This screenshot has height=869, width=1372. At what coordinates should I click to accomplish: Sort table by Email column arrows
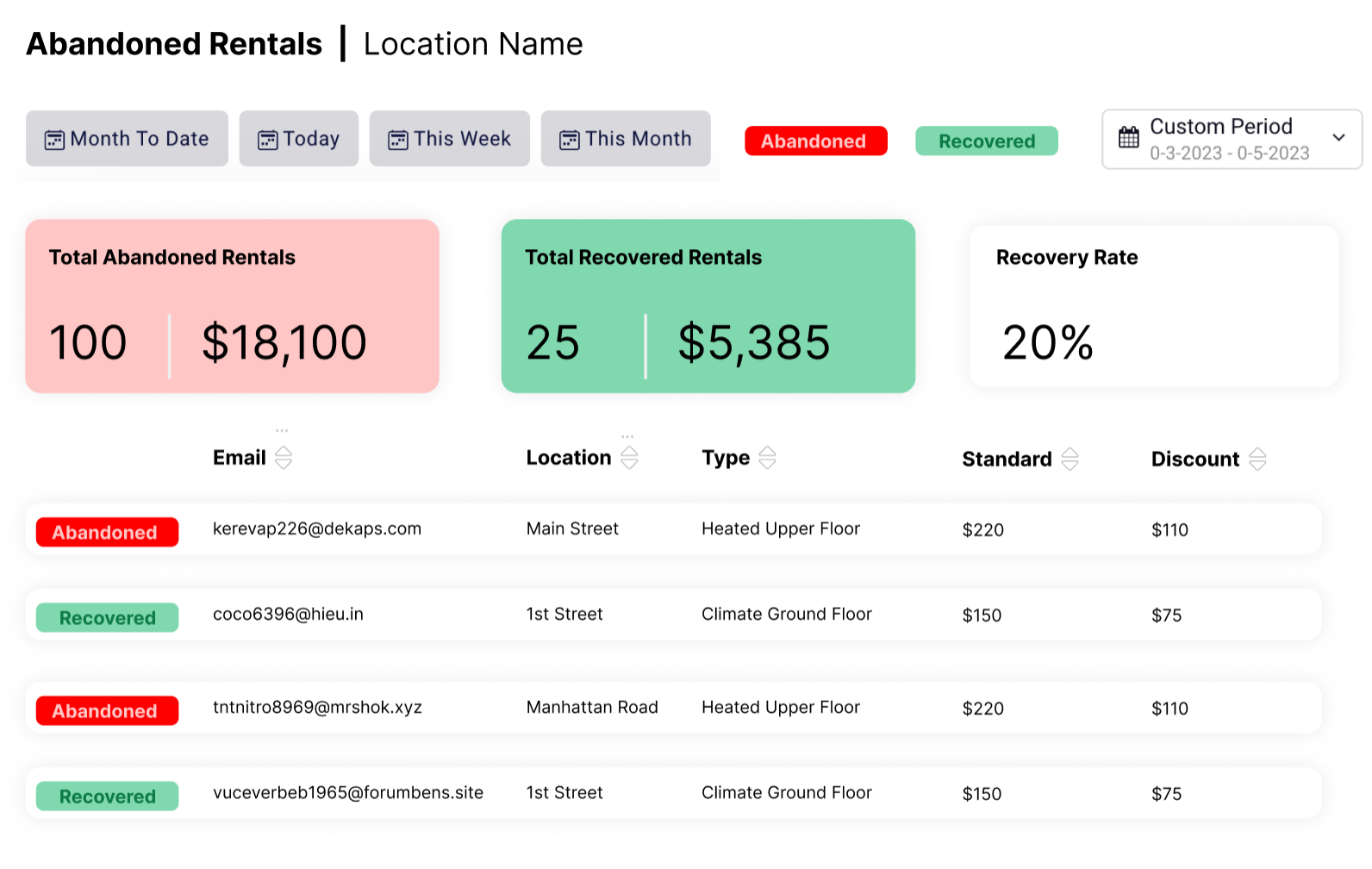[284, 458]
